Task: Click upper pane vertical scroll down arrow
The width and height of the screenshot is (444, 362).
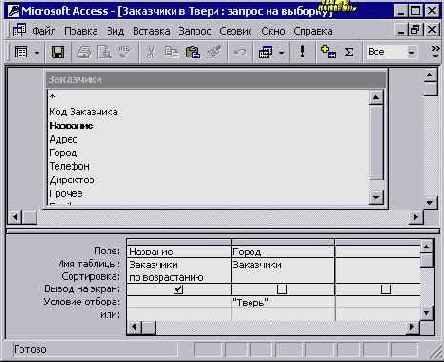Action: [x=430, y=202]
